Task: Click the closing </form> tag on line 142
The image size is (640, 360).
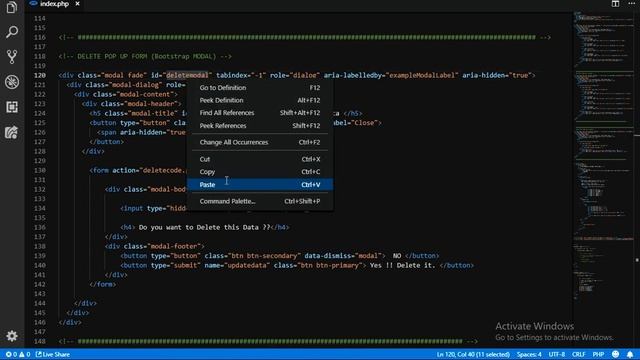Action: point(103,284)
